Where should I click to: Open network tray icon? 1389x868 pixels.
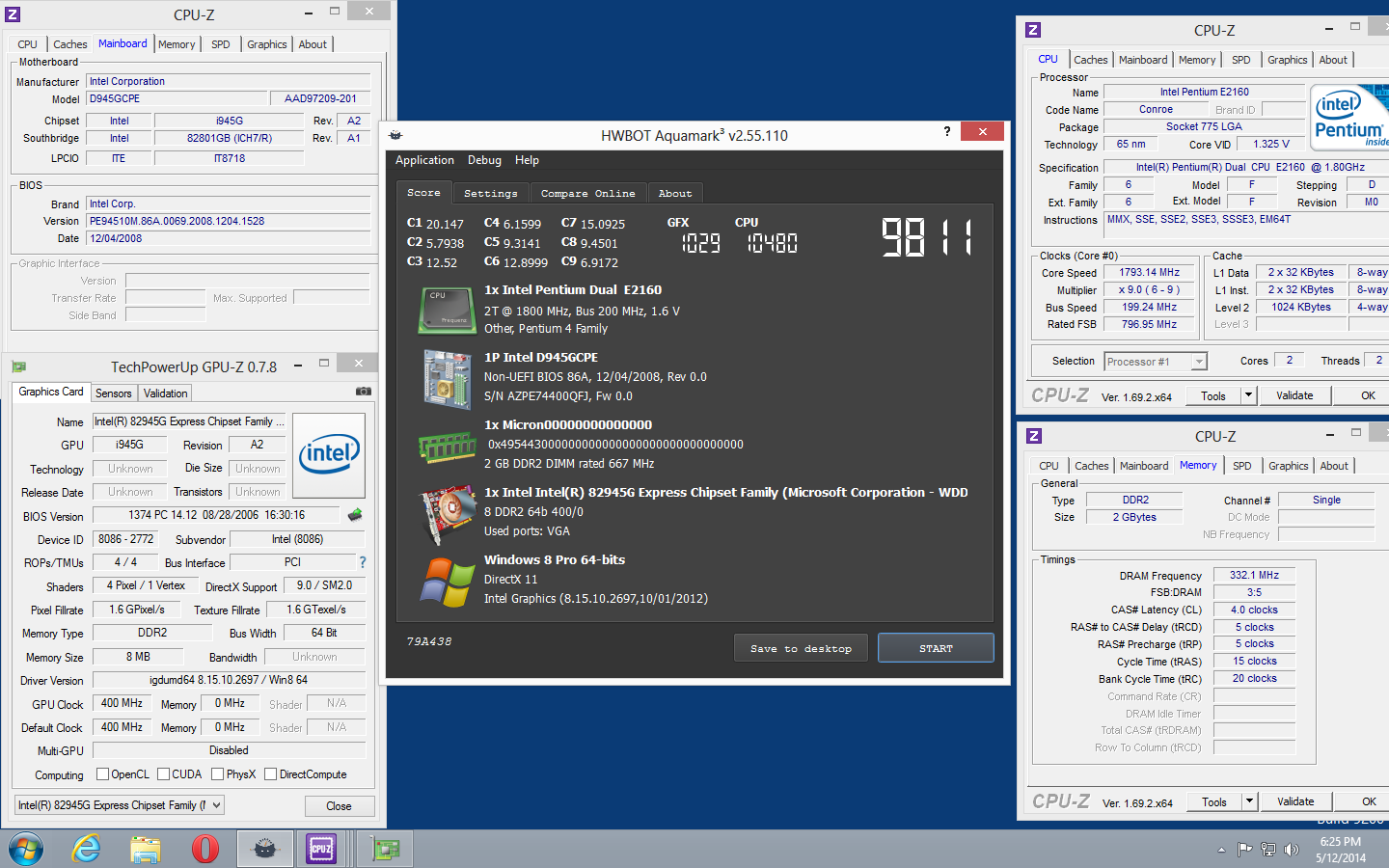click(x=1268, y=850)
